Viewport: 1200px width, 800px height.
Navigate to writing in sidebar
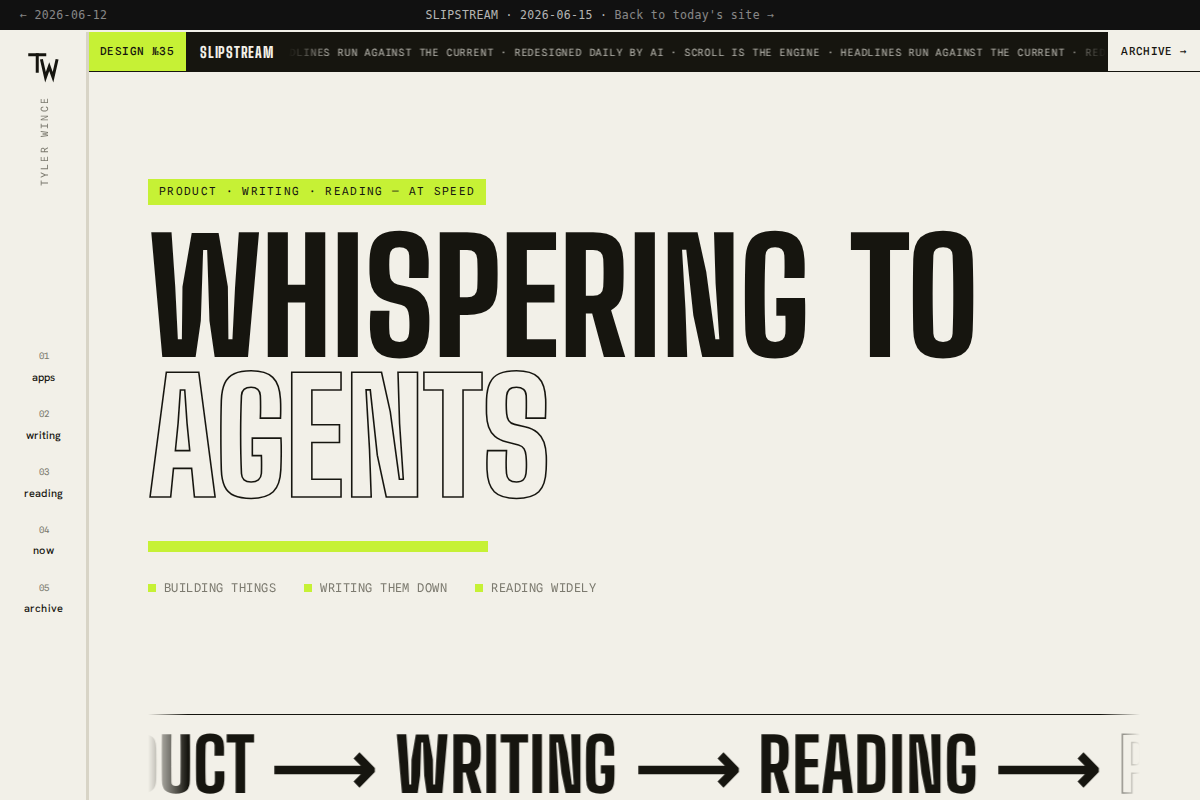(43, 426)
